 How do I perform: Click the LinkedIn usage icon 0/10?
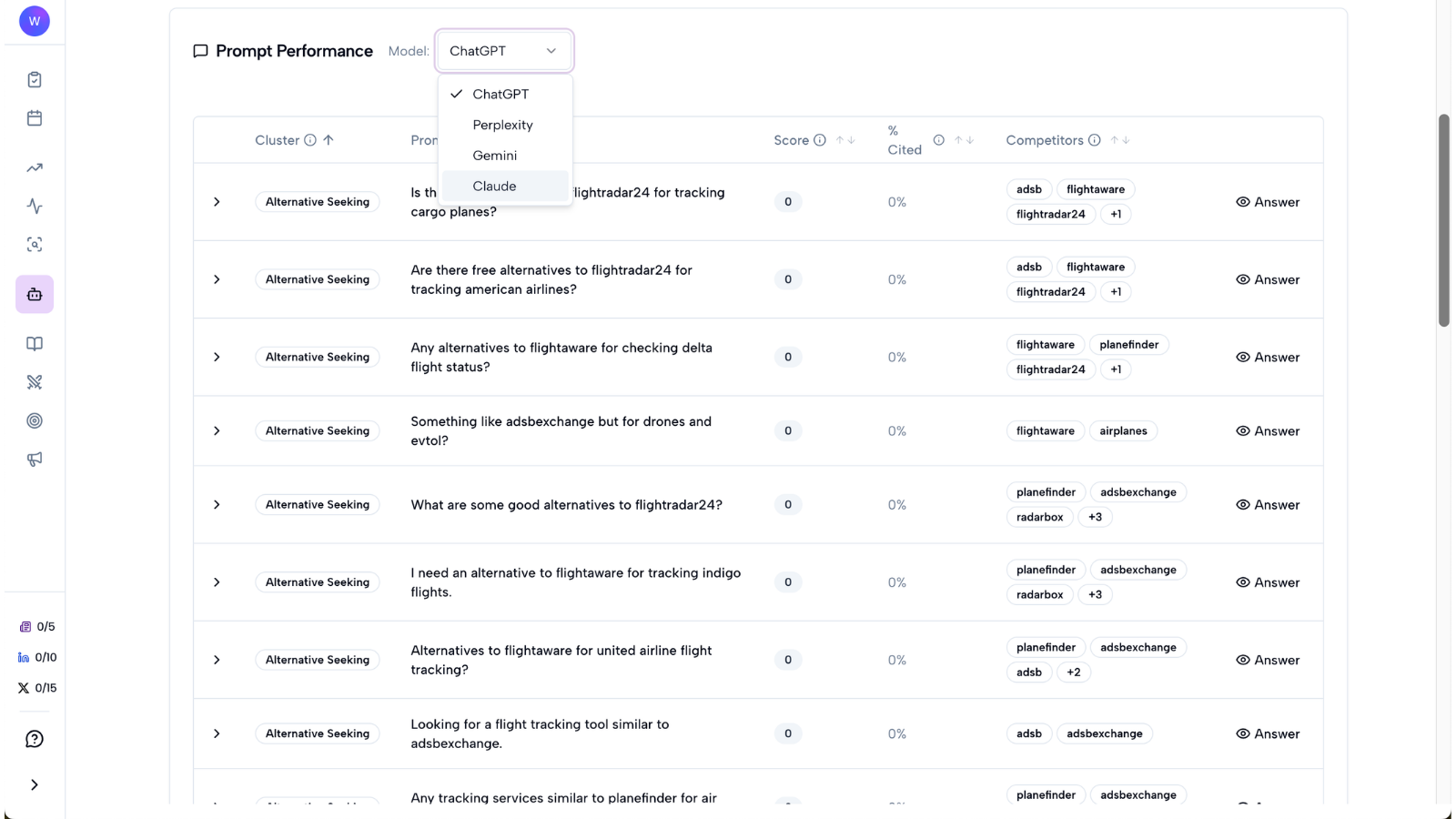tap(24, 657)
